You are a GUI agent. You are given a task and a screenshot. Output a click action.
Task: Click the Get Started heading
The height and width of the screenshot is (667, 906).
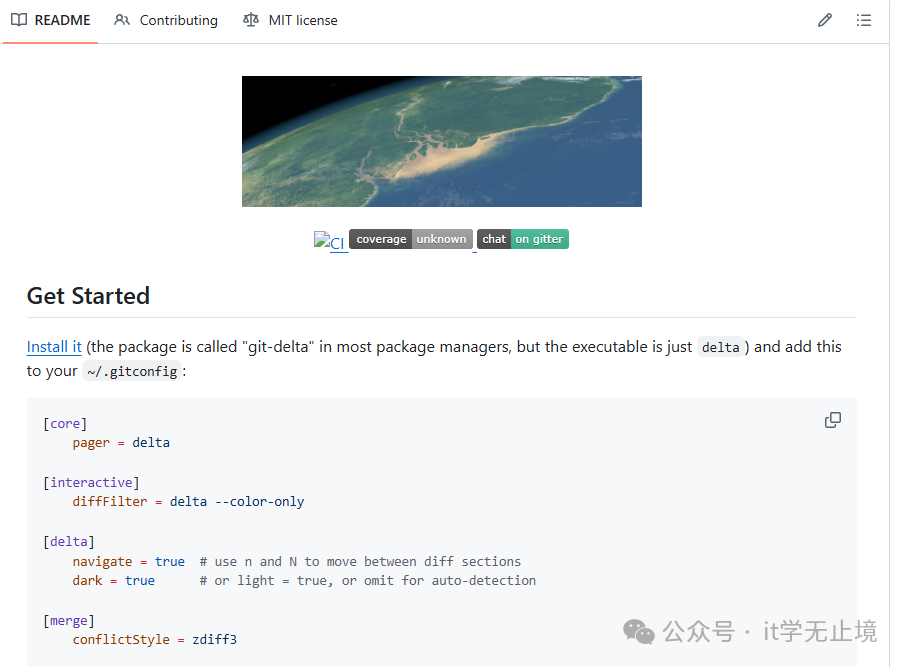[88, 296]
